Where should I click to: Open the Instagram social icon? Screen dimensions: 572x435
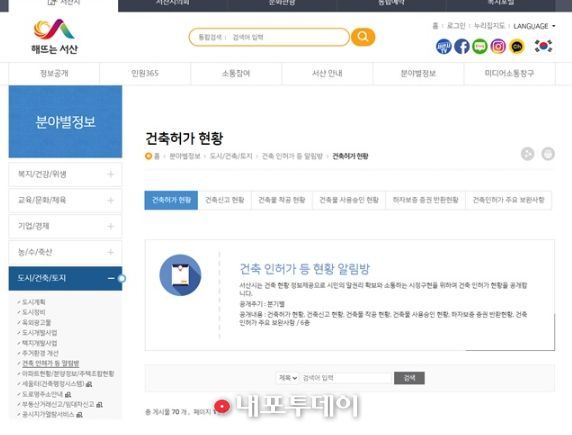498,47
